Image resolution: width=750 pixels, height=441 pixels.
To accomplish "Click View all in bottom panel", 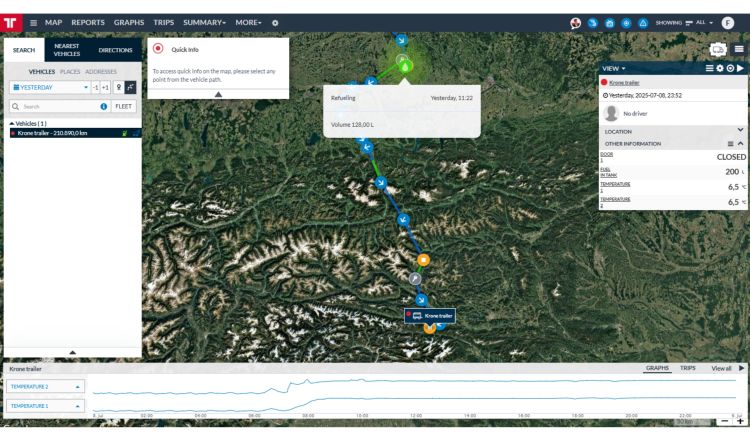I will (721, 368).
